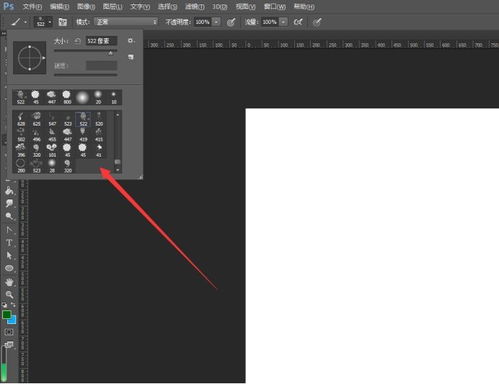This screenshot has width=499, height=384.
Task: Open the Brush tool preset dropdown arrow
Action: (25, 22)
